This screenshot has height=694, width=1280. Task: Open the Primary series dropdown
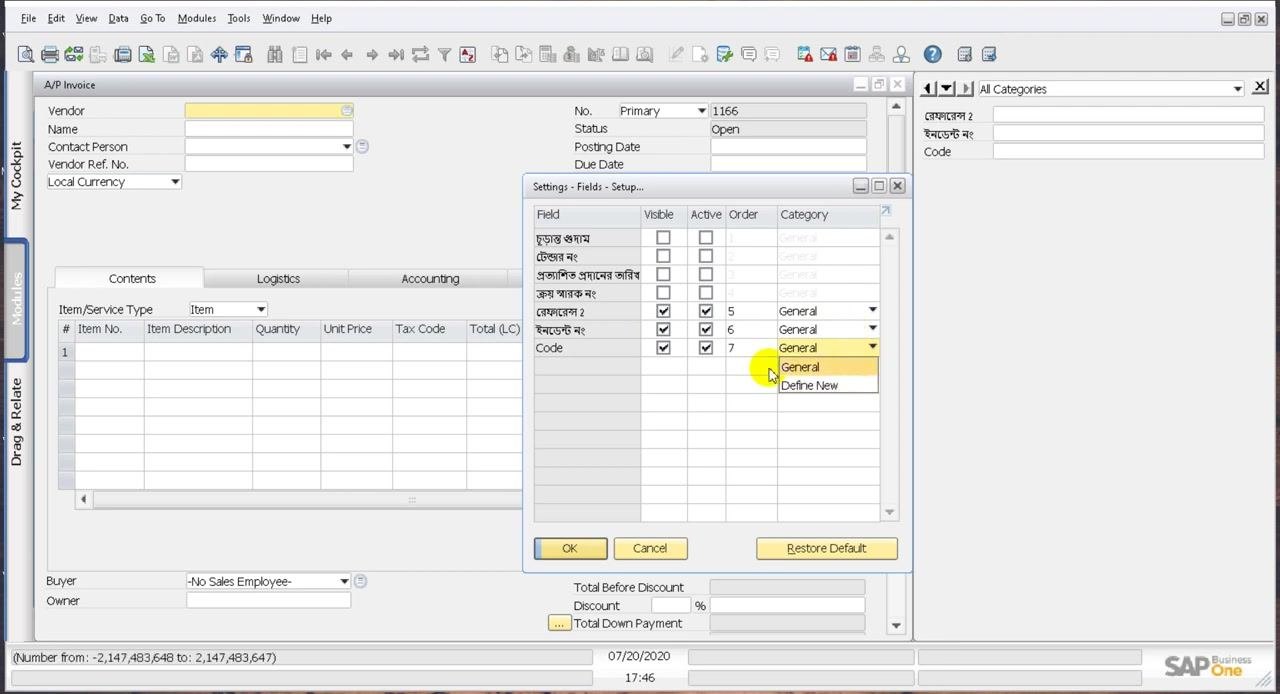701,111
